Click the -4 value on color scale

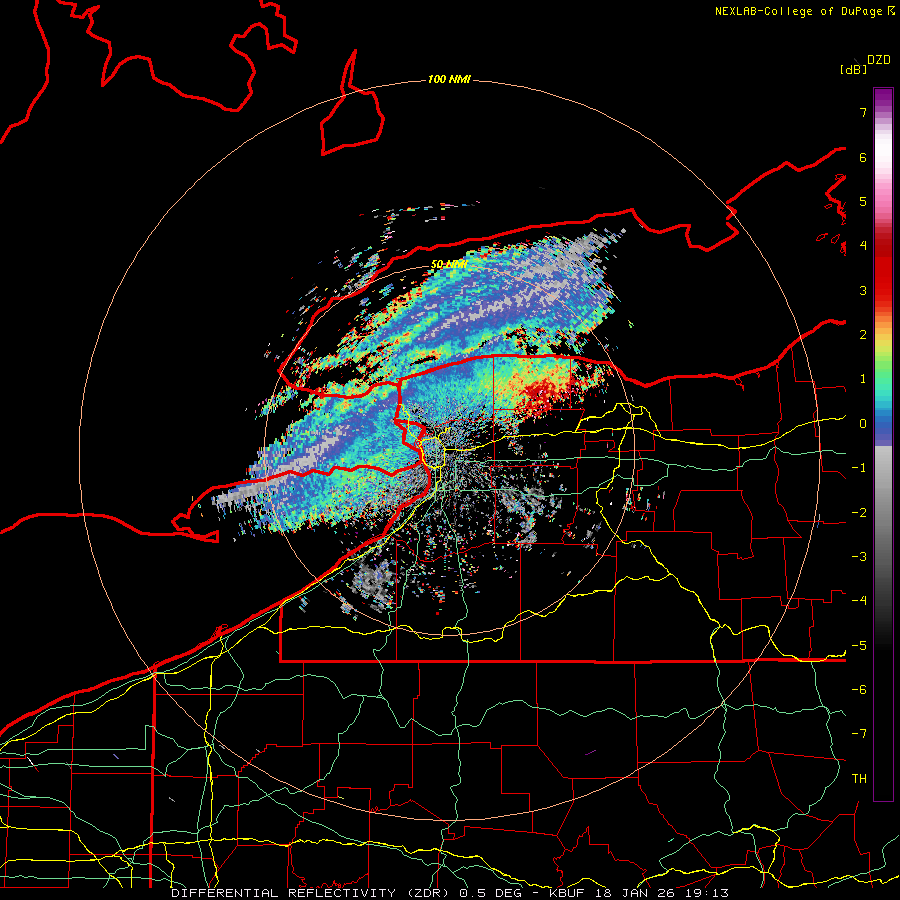tap(859, 601)
